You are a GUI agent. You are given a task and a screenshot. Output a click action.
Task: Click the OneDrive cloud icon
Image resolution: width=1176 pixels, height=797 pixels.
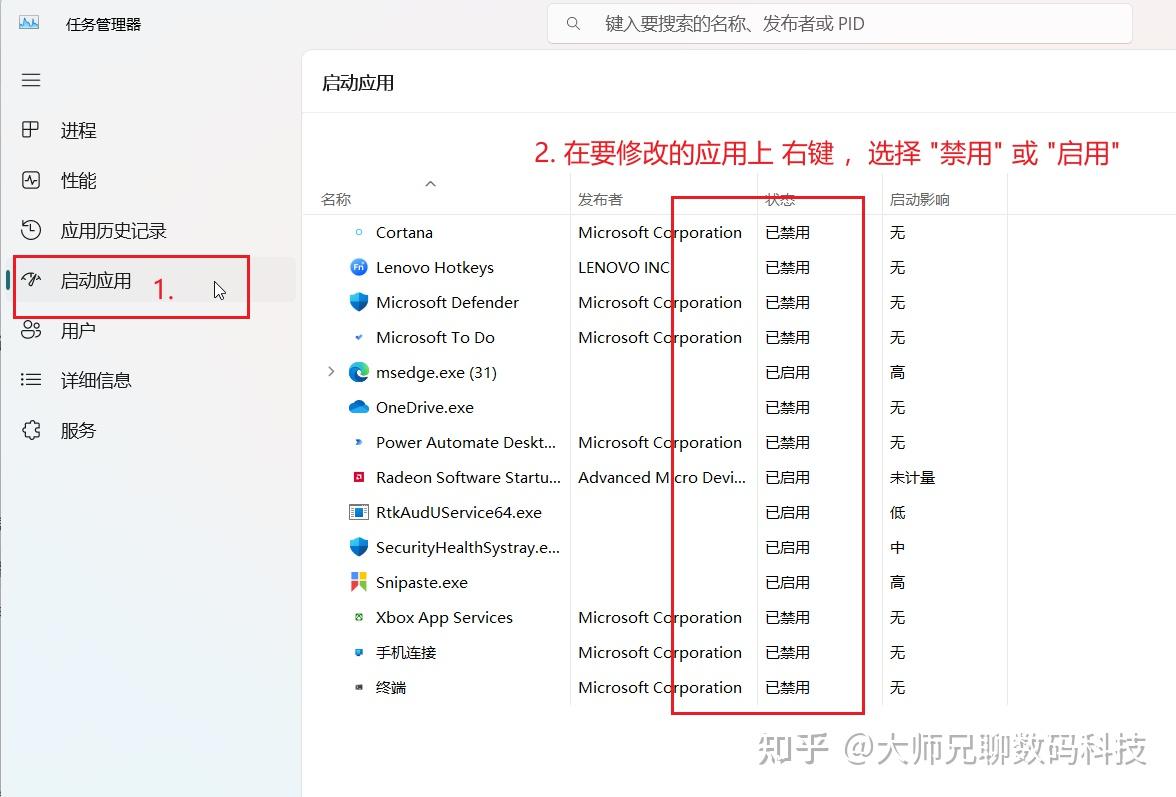[358, 407]
